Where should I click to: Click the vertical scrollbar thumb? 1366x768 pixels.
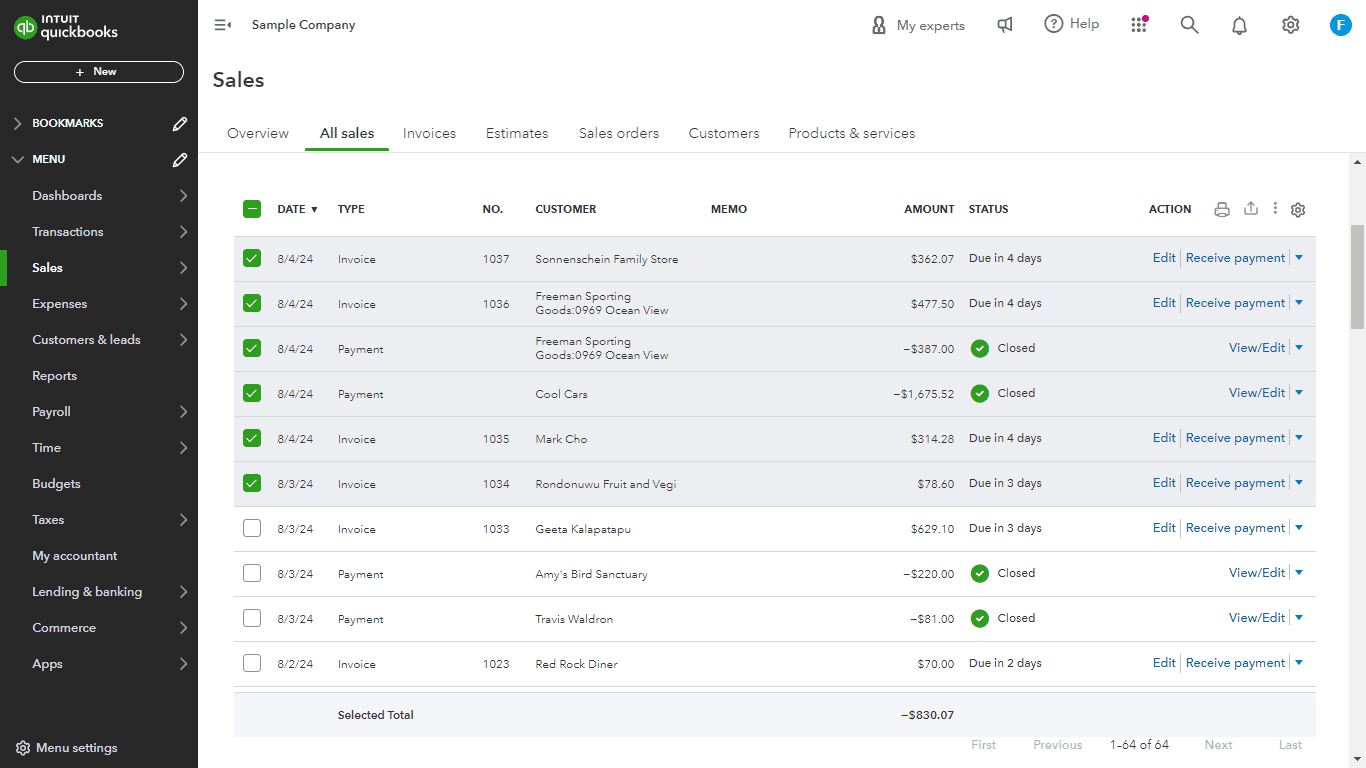coord(1357,277)
